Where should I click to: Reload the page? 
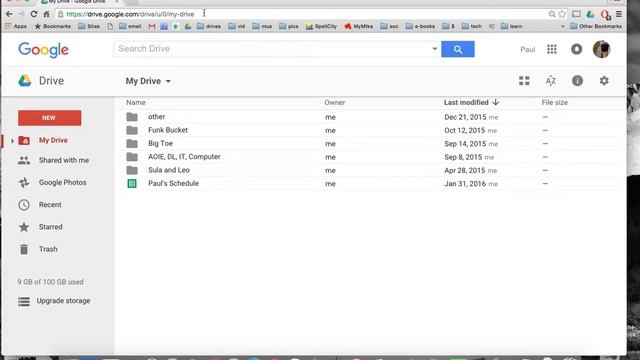(x=34, y=14)
